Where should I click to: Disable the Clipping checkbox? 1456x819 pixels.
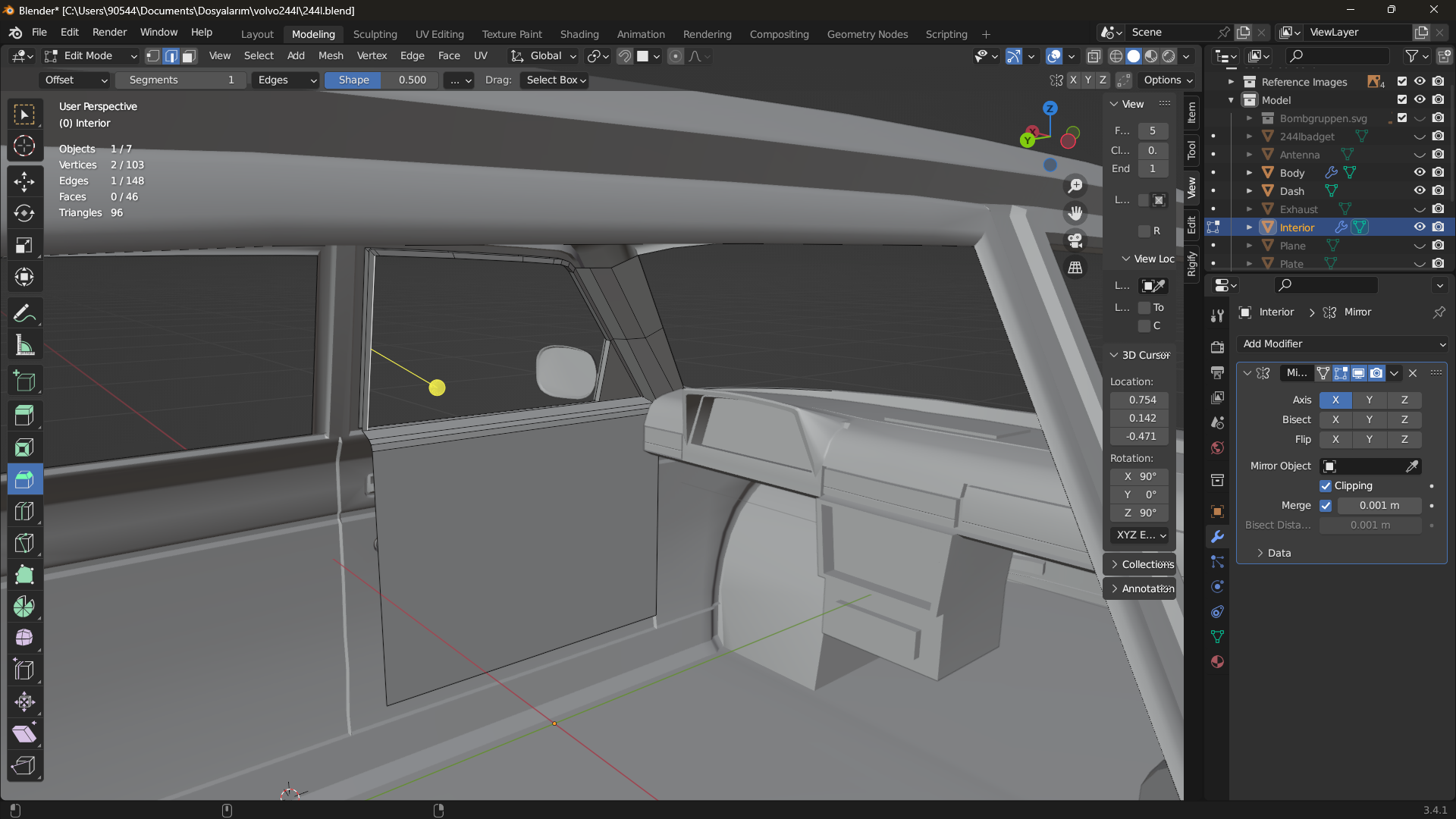coord(1326,486)
